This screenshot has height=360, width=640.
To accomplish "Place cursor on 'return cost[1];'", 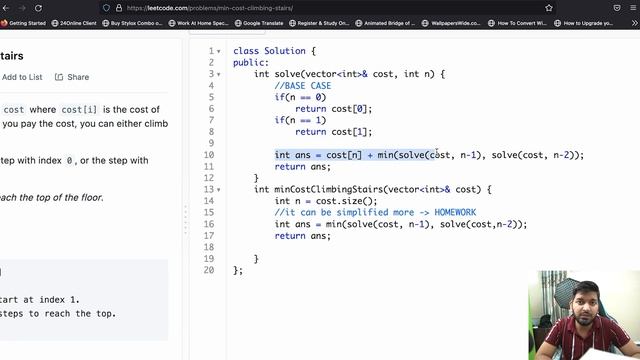I will (333, 132).
